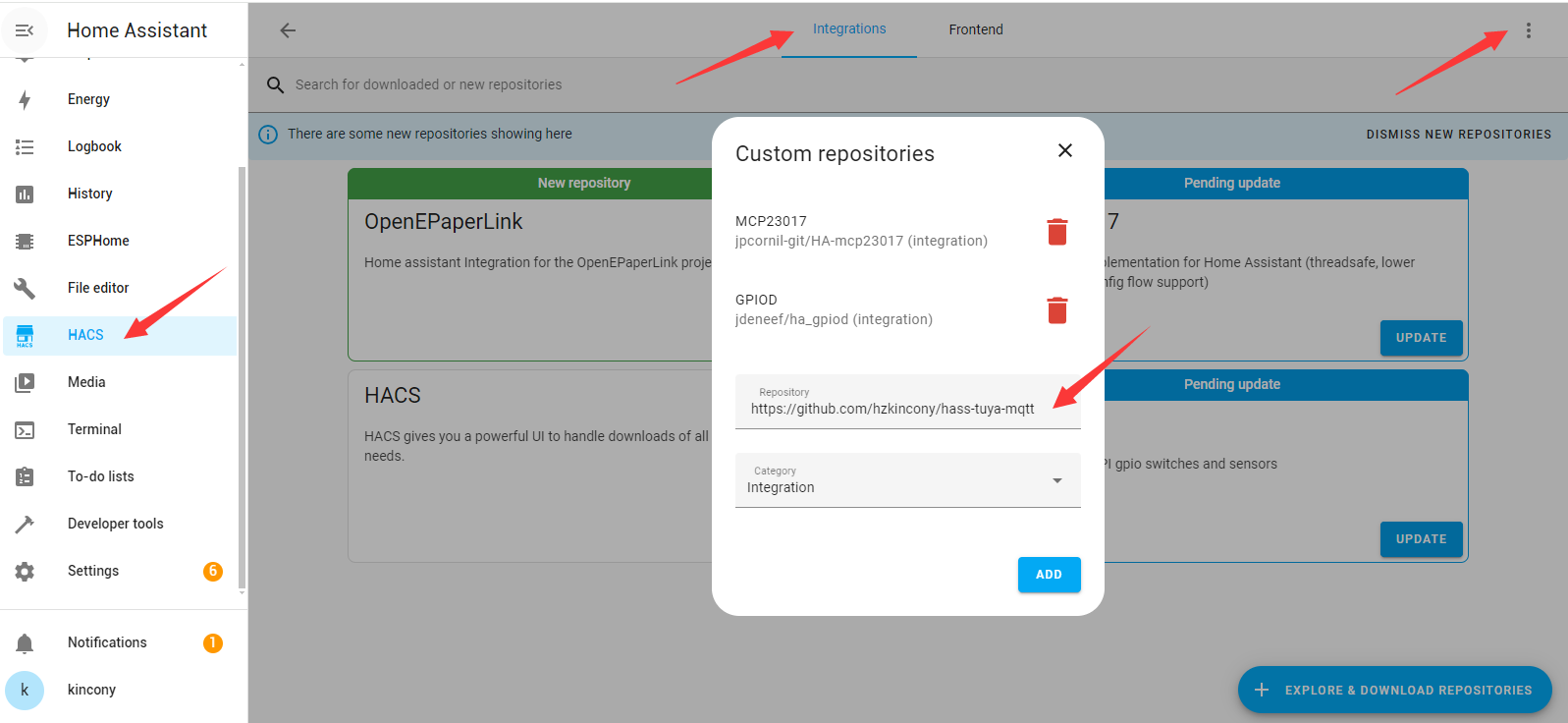This screenshot has height=723, width=1568.
Task: Open Logbook from the sidebar
Action: [x=120, y=146]
